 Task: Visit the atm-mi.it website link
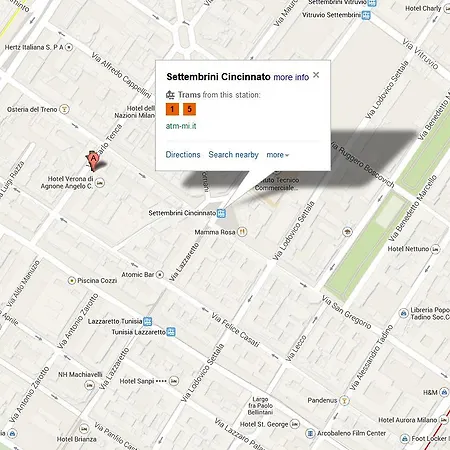pos(181,126)
